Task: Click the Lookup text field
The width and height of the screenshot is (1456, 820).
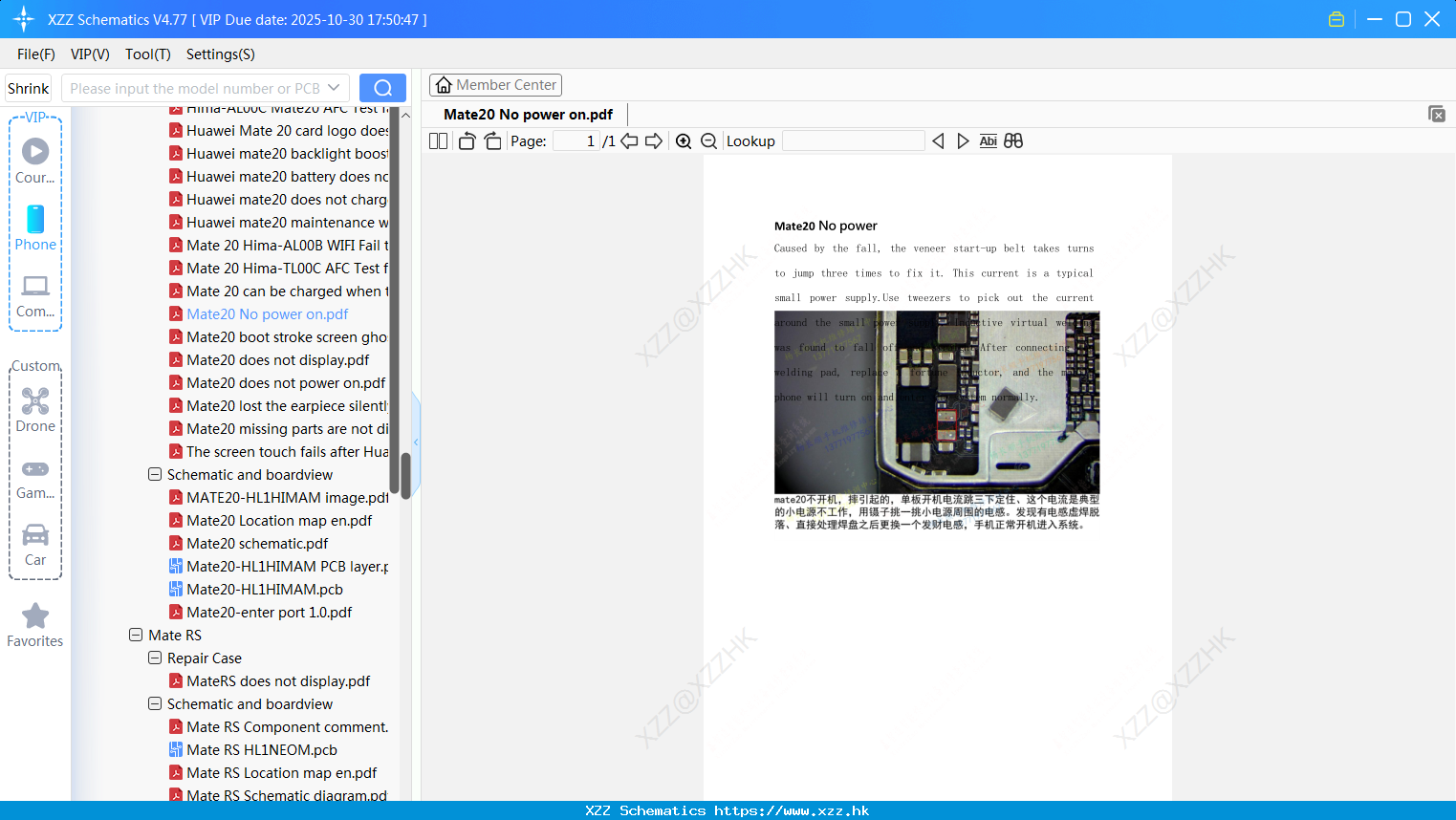Action: coord(853,141)
